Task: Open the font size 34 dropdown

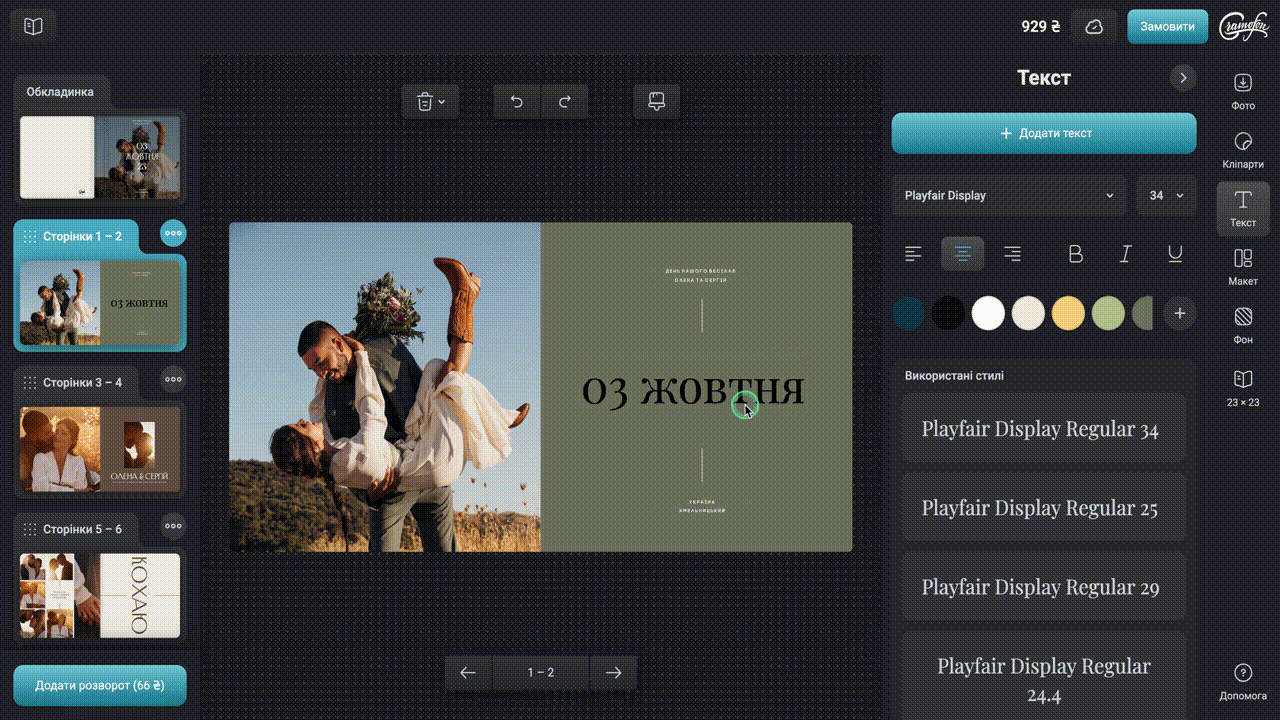Action: 1166,196
